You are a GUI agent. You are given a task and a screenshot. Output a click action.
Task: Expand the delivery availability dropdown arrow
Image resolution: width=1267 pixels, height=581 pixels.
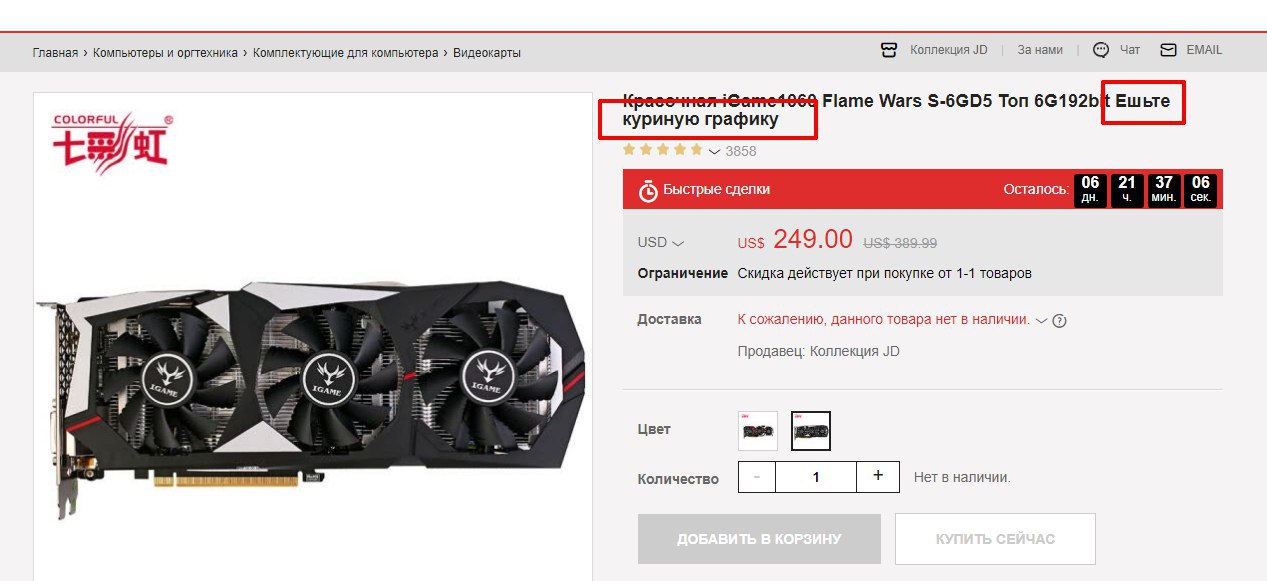pos(1041,321)
